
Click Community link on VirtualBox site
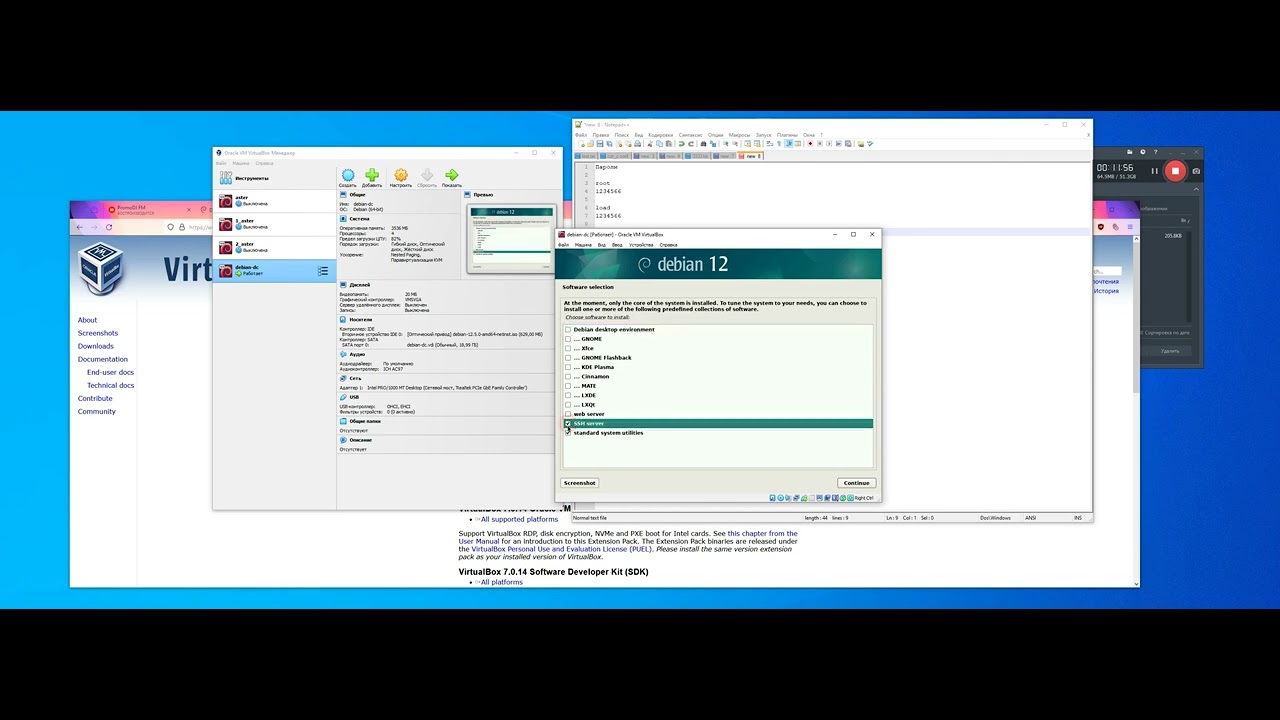97,411
